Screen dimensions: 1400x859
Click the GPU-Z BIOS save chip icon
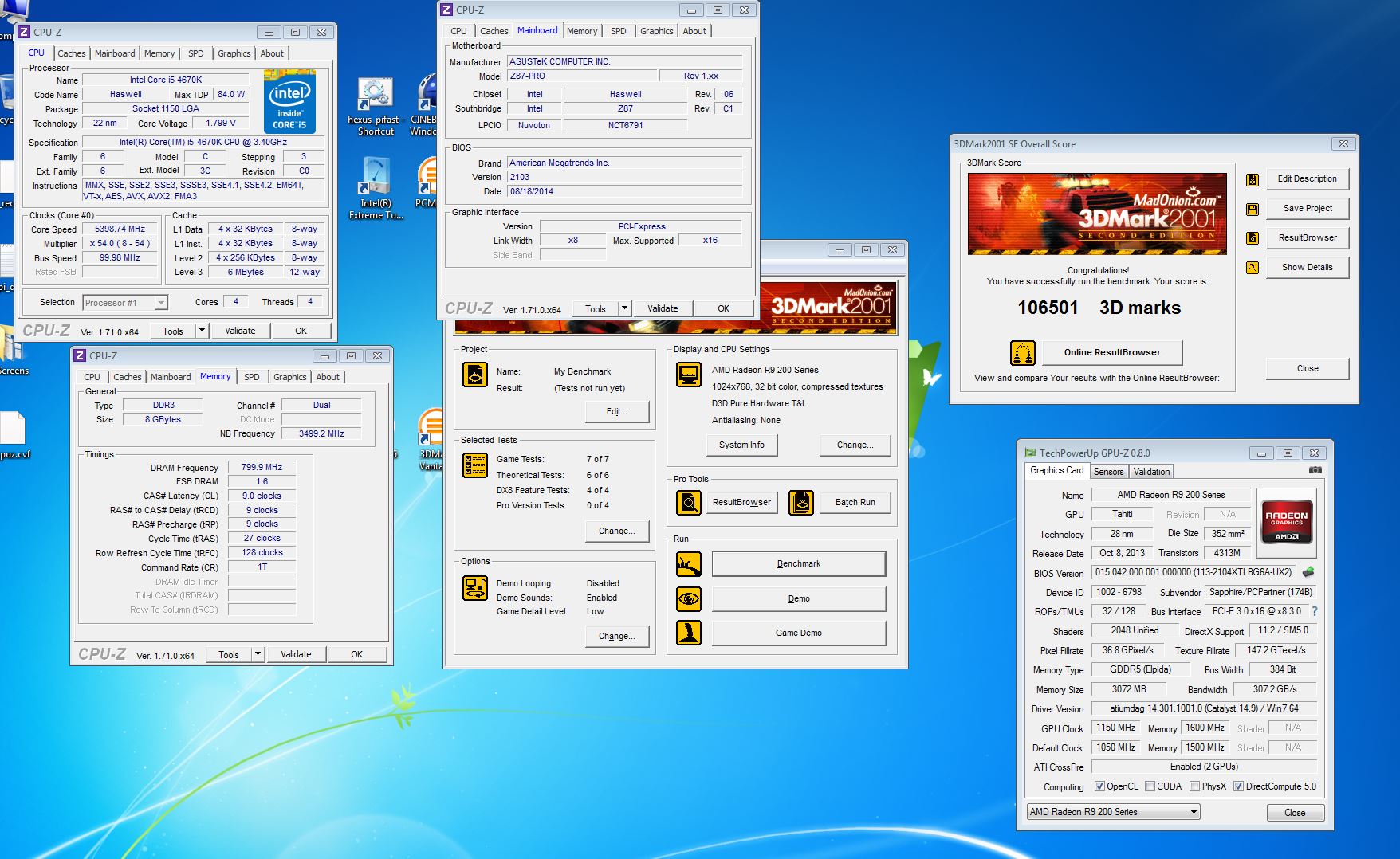coord(1308,572)
